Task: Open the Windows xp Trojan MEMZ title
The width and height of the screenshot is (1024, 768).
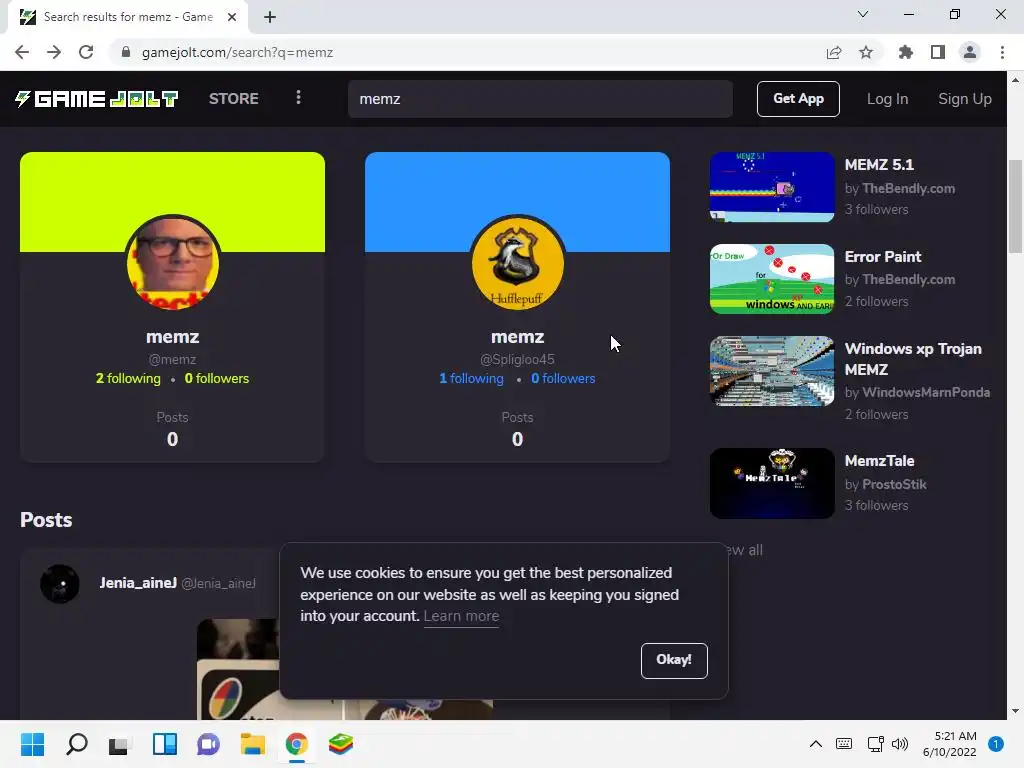Action: tap(913, 359)
